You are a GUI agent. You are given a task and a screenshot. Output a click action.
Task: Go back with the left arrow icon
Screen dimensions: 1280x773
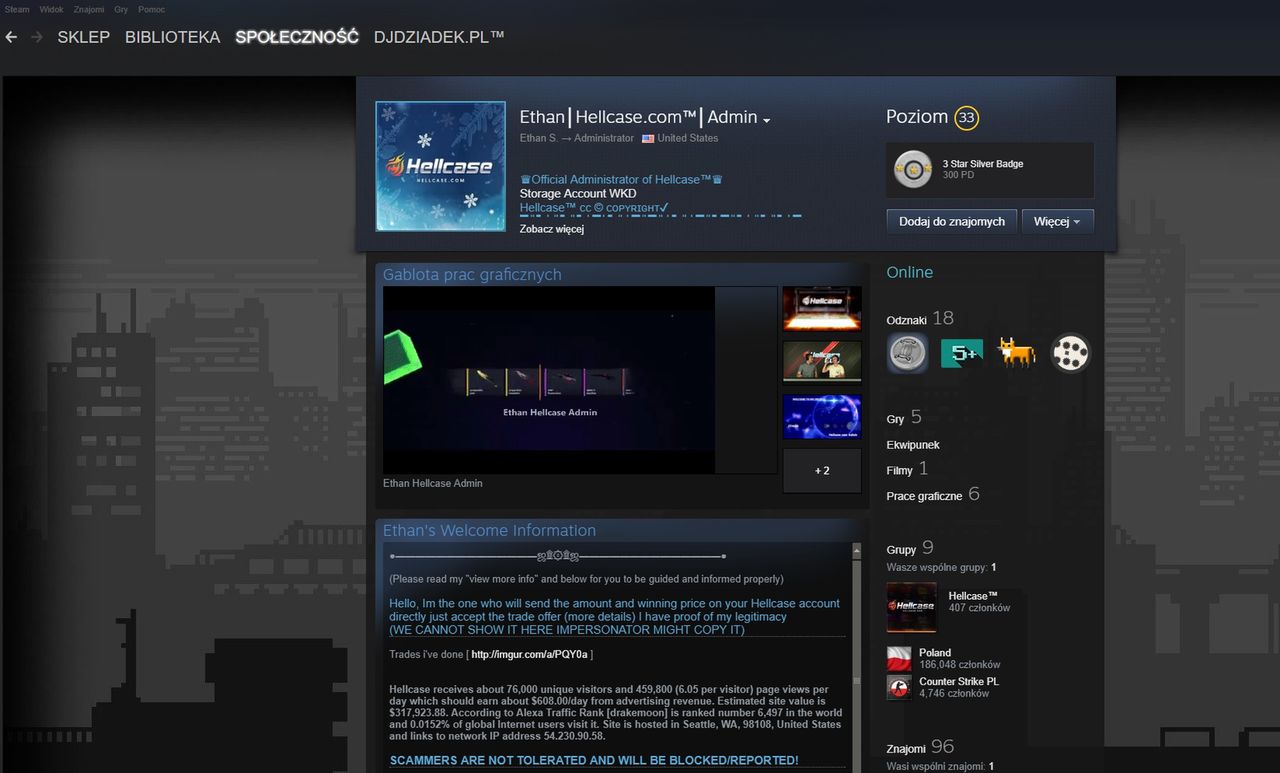point(11,37)
